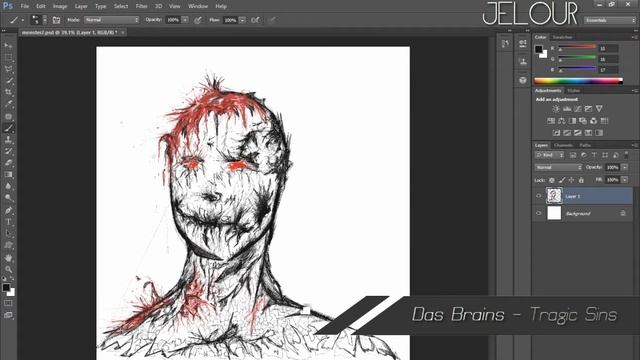
Task: Add a Levels adjustment
Action: (567, 109)
